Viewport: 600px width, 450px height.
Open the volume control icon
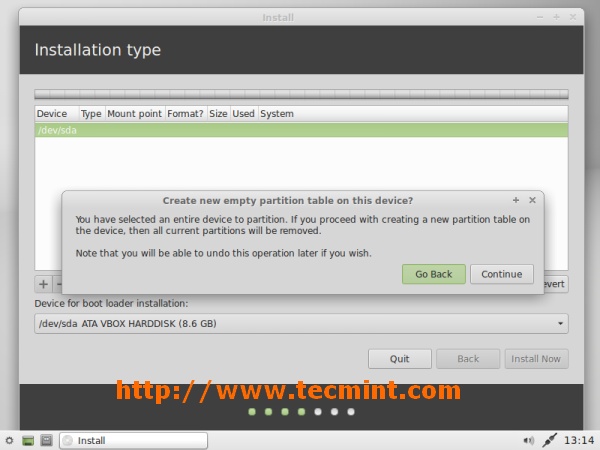coord(529,440)
